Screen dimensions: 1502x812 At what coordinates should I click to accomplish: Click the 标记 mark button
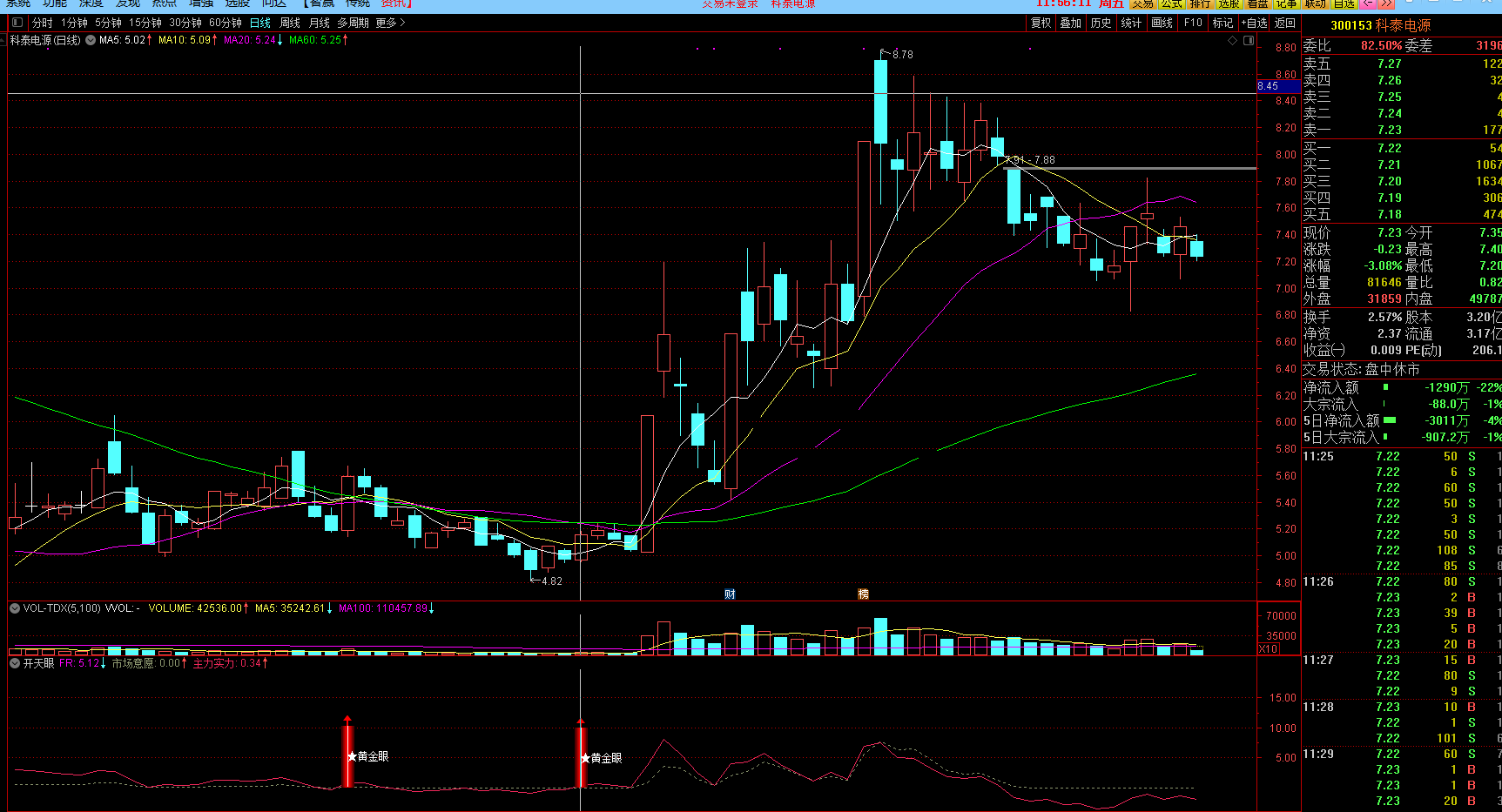pyautogui.click(x=1222, y=23)
